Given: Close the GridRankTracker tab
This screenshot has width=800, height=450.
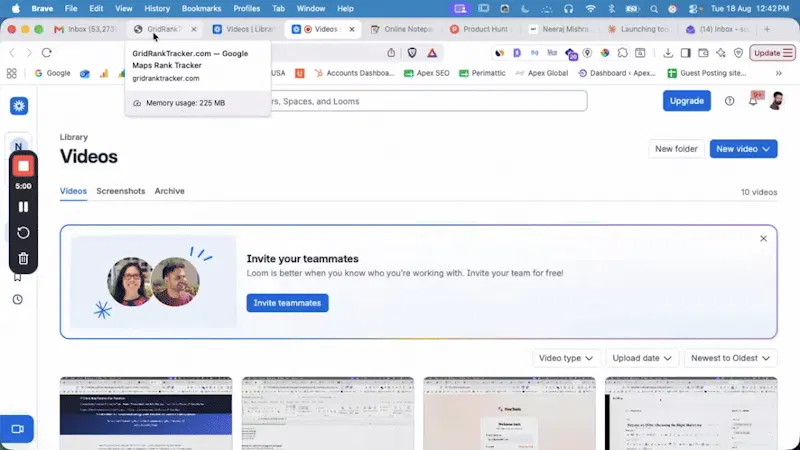Looking at the screenshot, I should coord(194,30).
